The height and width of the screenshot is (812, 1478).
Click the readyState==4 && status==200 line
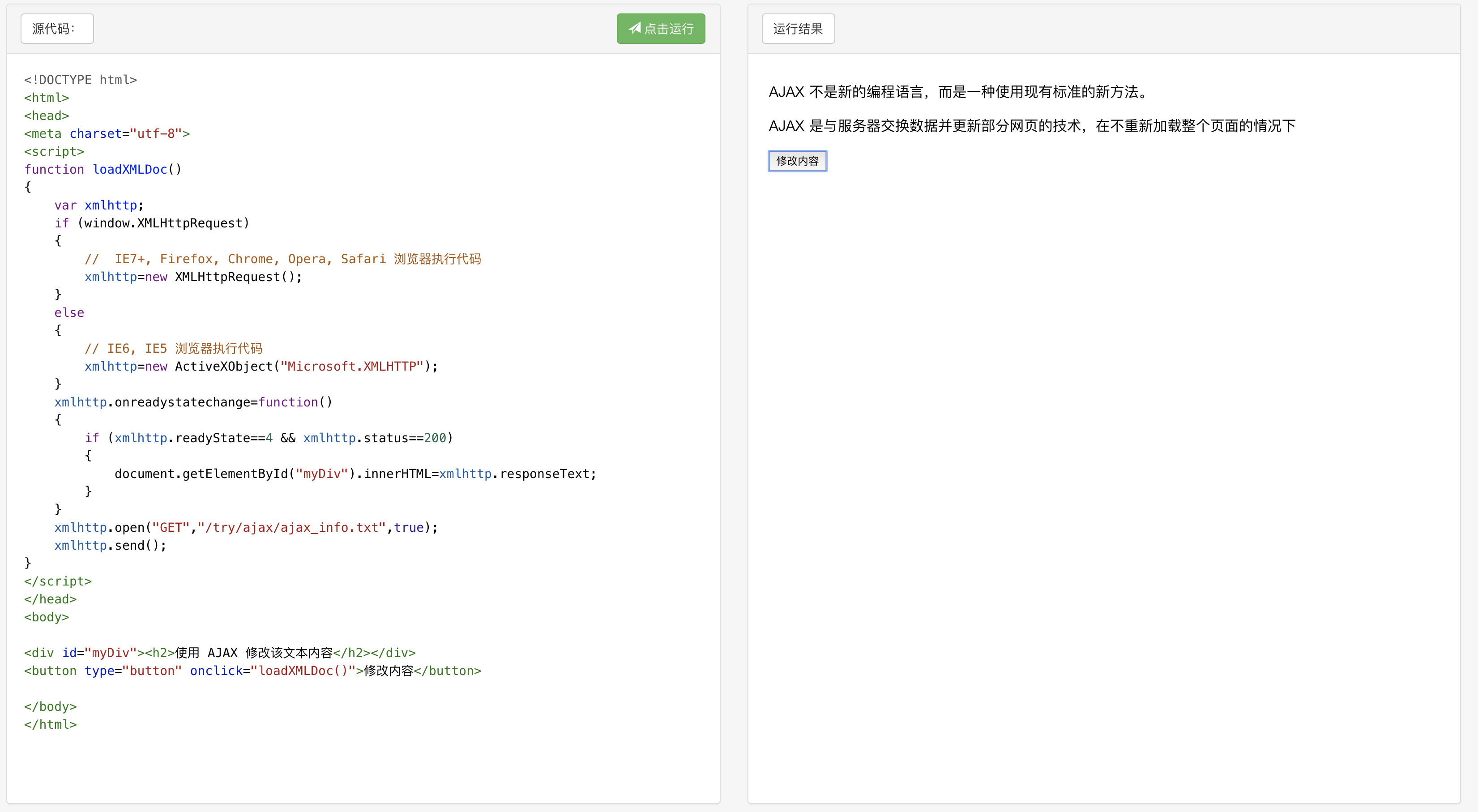[x=269, y=438]
